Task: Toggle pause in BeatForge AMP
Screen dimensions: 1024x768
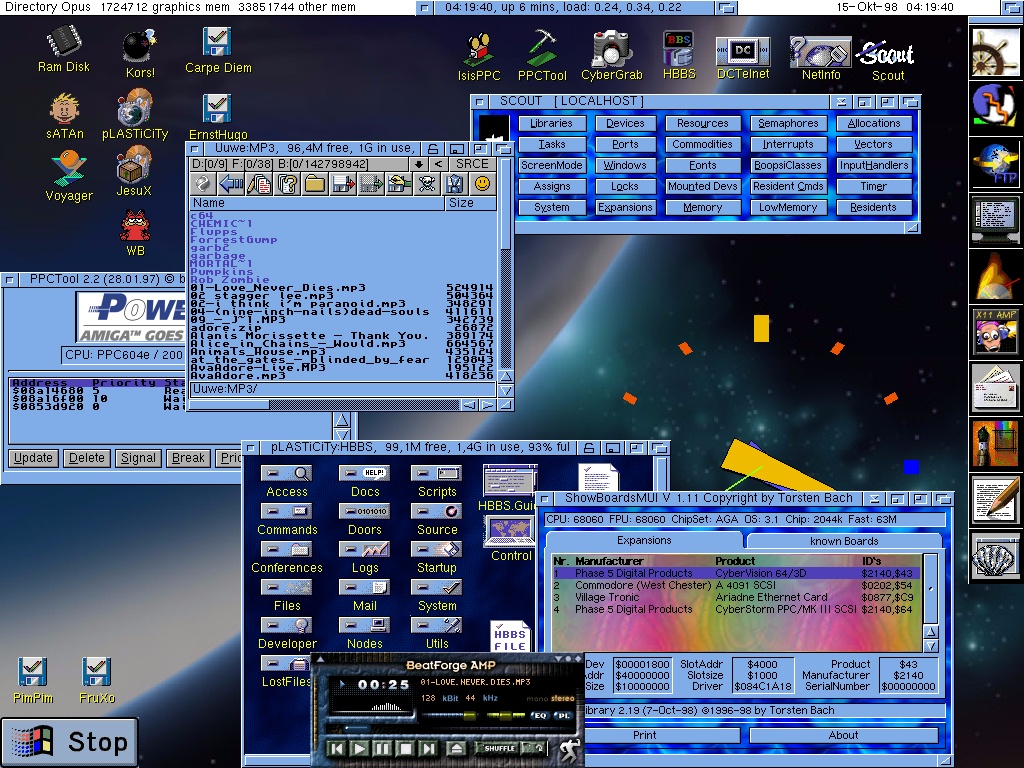Action: point(383,748)
